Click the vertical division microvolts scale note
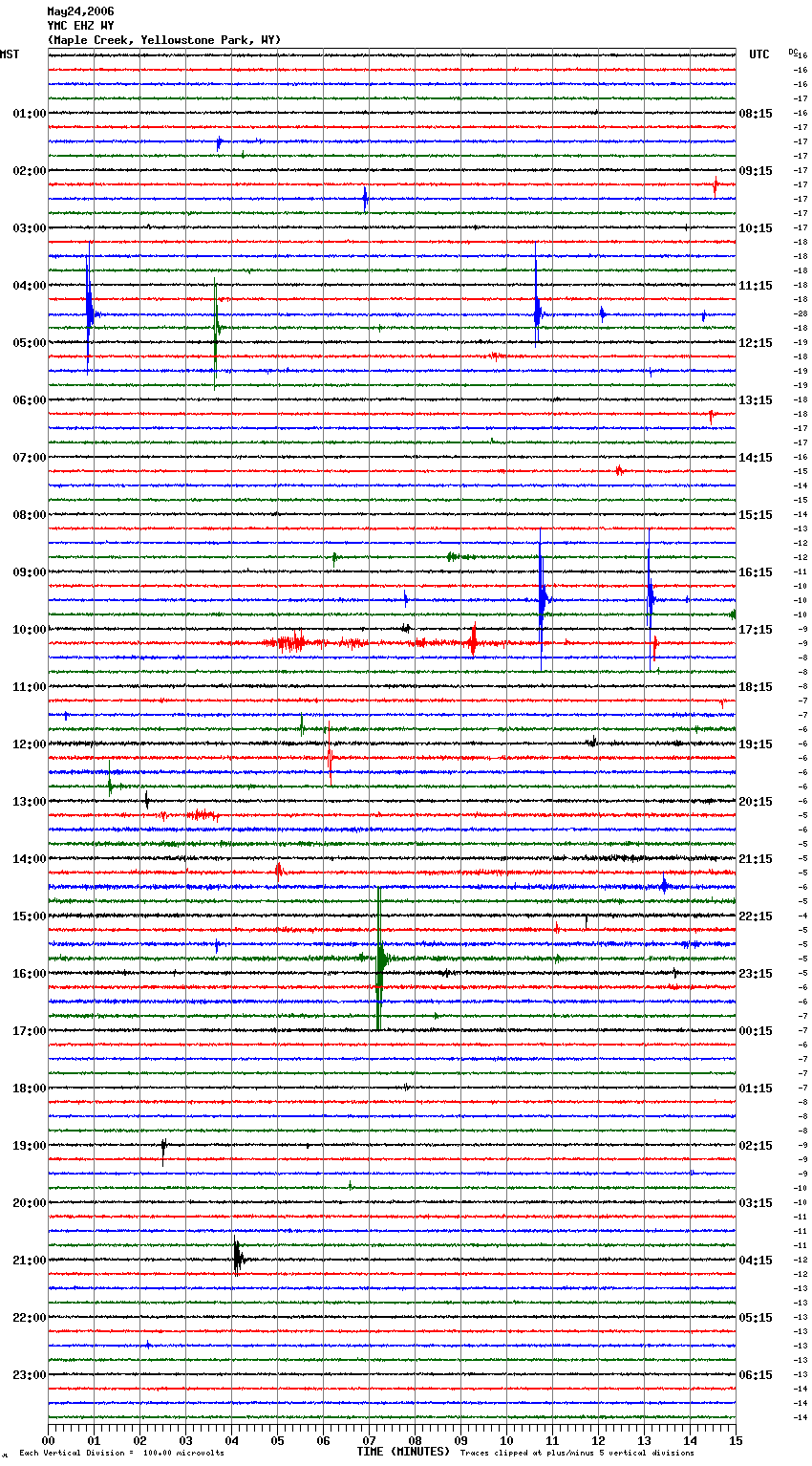This screenshot has width=812, height=1466. [121, 1454]
